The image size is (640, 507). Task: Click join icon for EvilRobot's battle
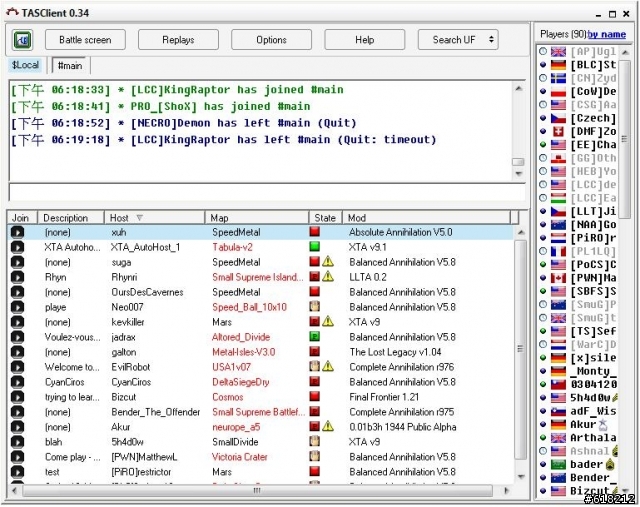(18, 367)
